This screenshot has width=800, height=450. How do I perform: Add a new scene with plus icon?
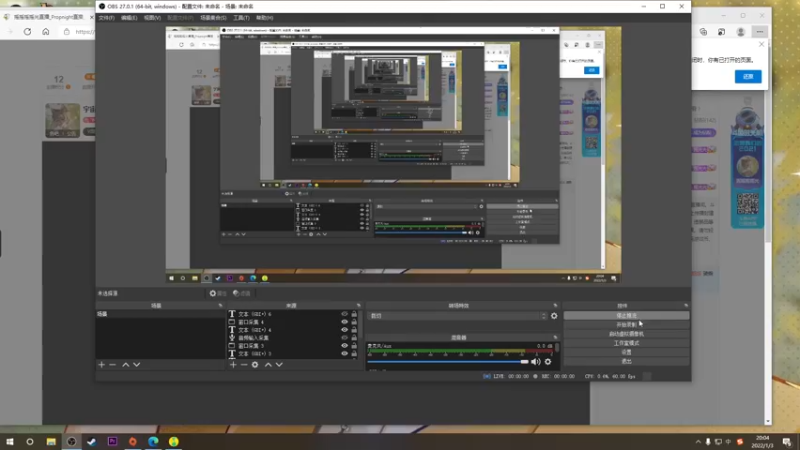(102, 365)
